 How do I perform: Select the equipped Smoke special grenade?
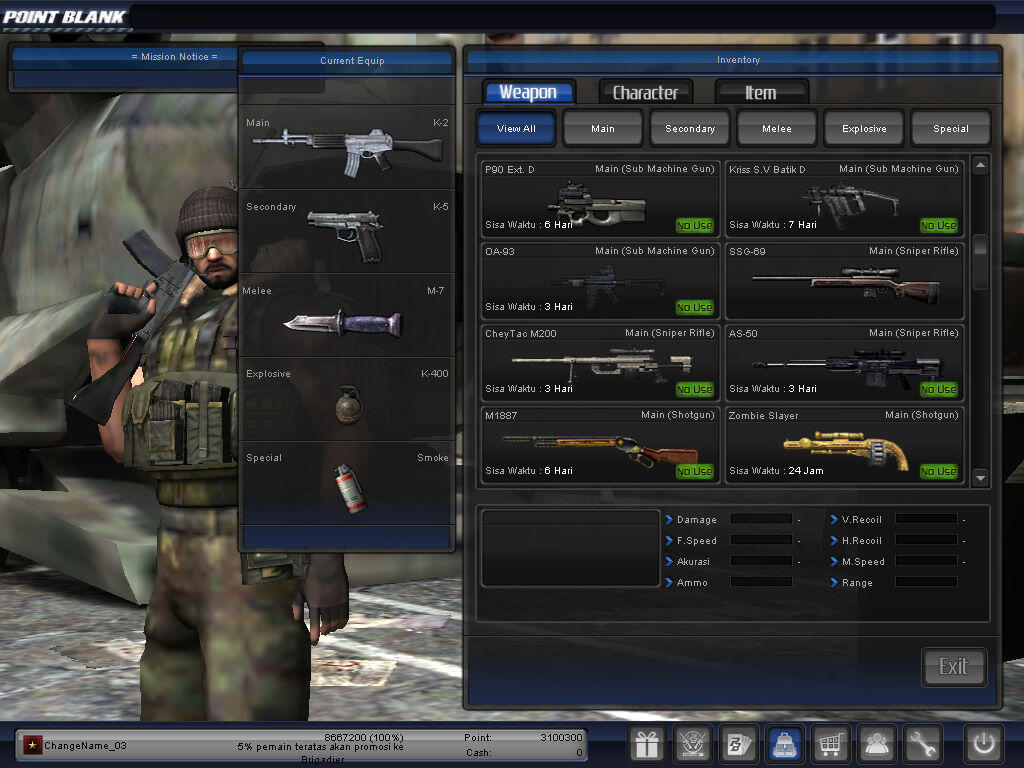click(347, 483)
